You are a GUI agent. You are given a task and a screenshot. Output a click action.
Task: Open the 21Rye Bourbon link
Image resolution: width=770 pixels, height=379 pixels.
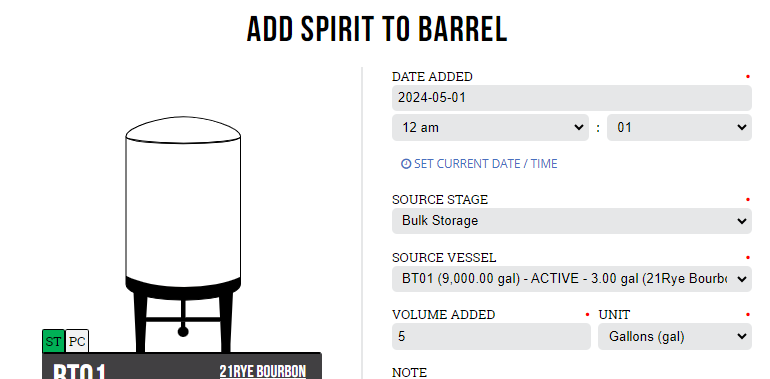point(263,372)
